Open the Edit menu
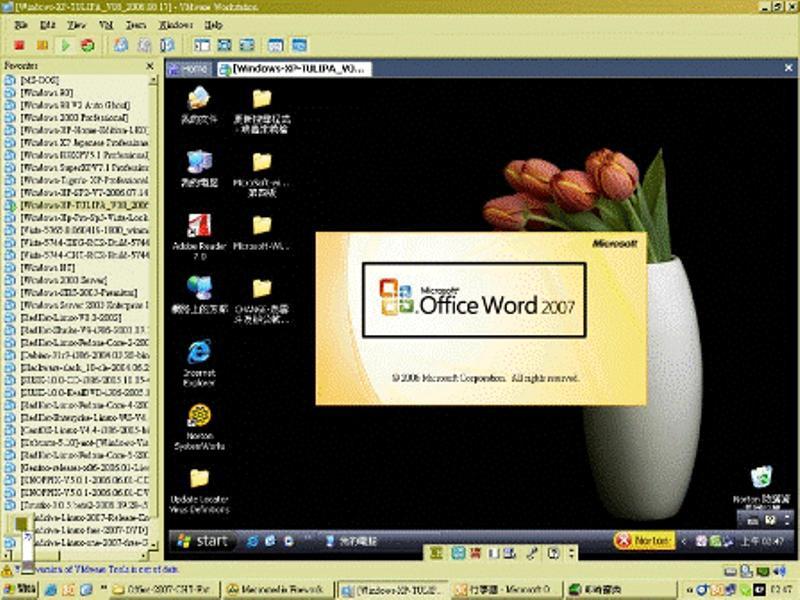Image resolution: width=800 pixels, height=600 pixels. 47,25
